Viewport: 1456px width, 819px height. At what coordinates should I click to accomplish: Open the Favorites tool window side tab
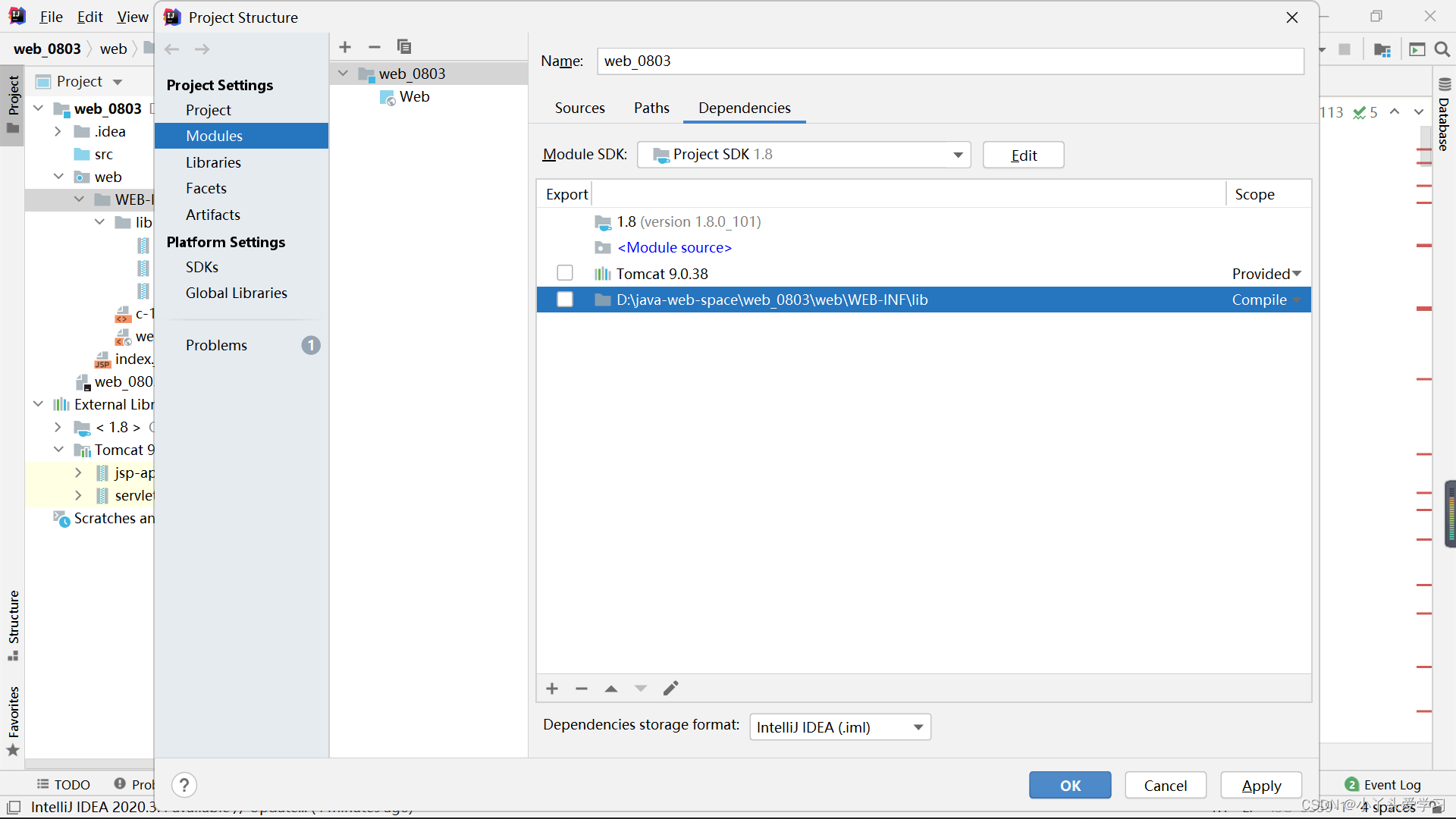pyautogui.click(x=13, y=720)
